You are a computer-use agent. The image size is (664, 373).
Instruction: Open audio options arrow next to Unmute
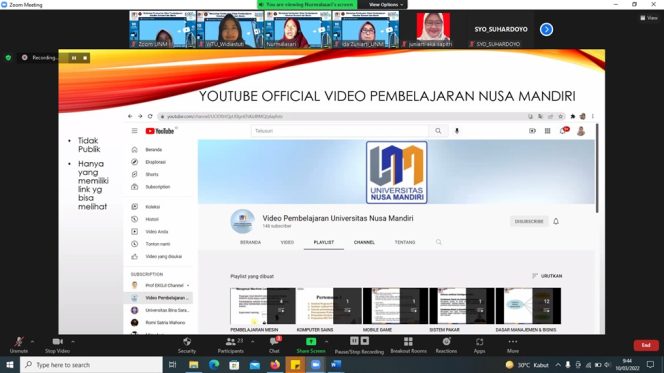[33, 341]
